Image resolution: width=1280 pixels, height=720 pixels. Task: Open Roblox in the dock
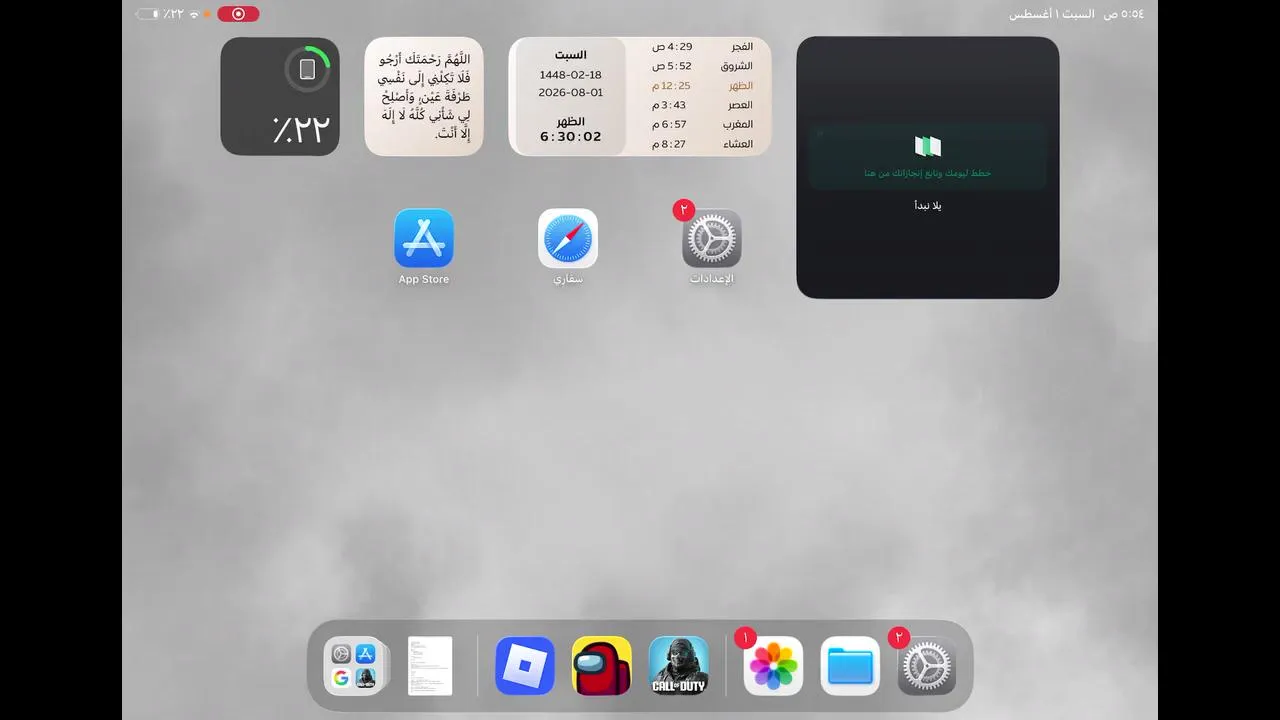click(525, 666)
